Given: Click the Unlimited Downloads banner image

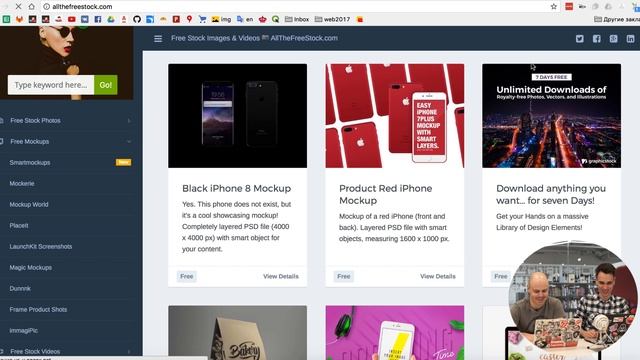Looking at the screenshot, I should coord(551,116).
